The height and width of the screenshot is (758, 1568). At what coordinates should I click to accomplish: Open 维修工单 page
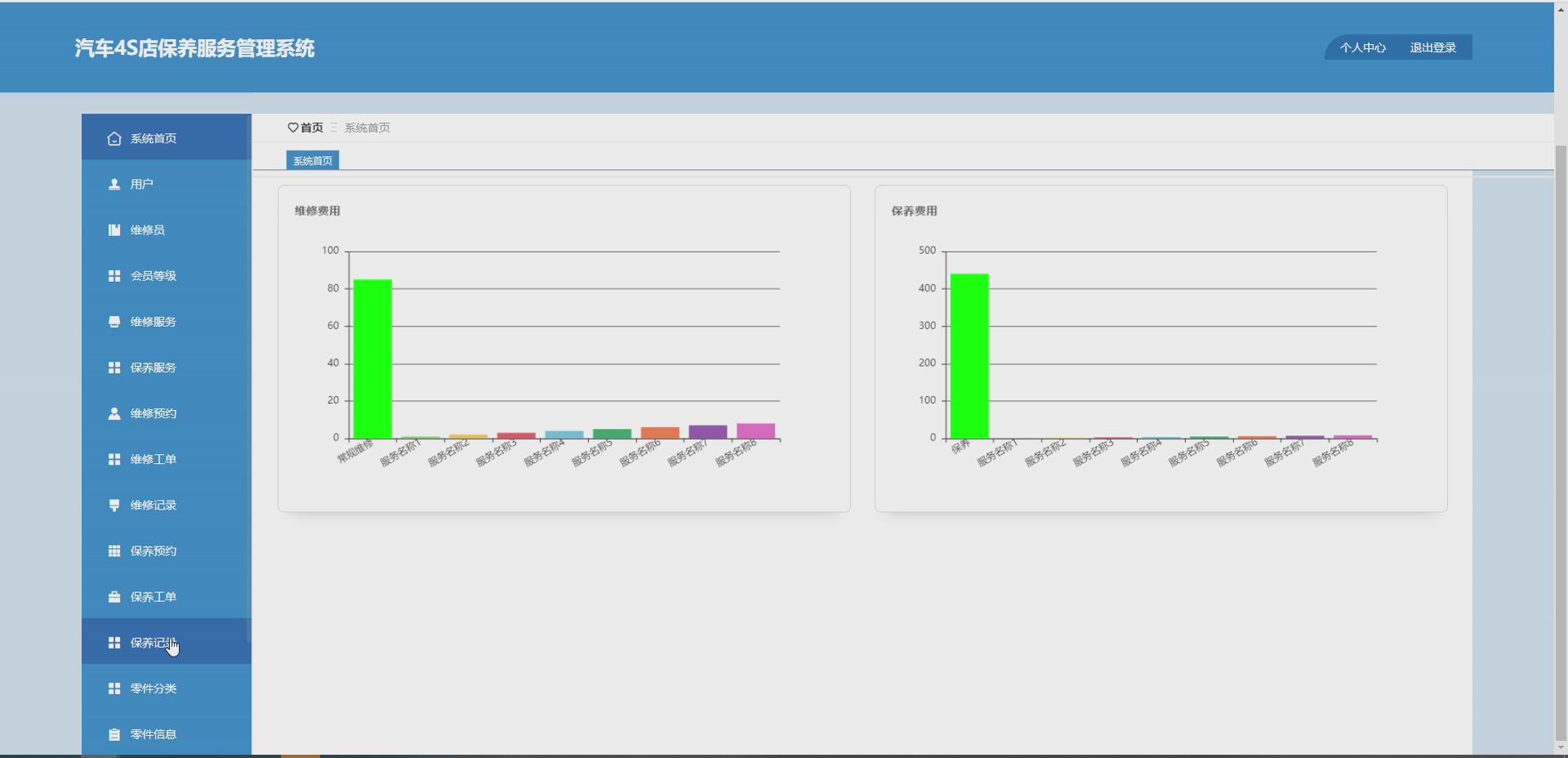click(166, 459)
